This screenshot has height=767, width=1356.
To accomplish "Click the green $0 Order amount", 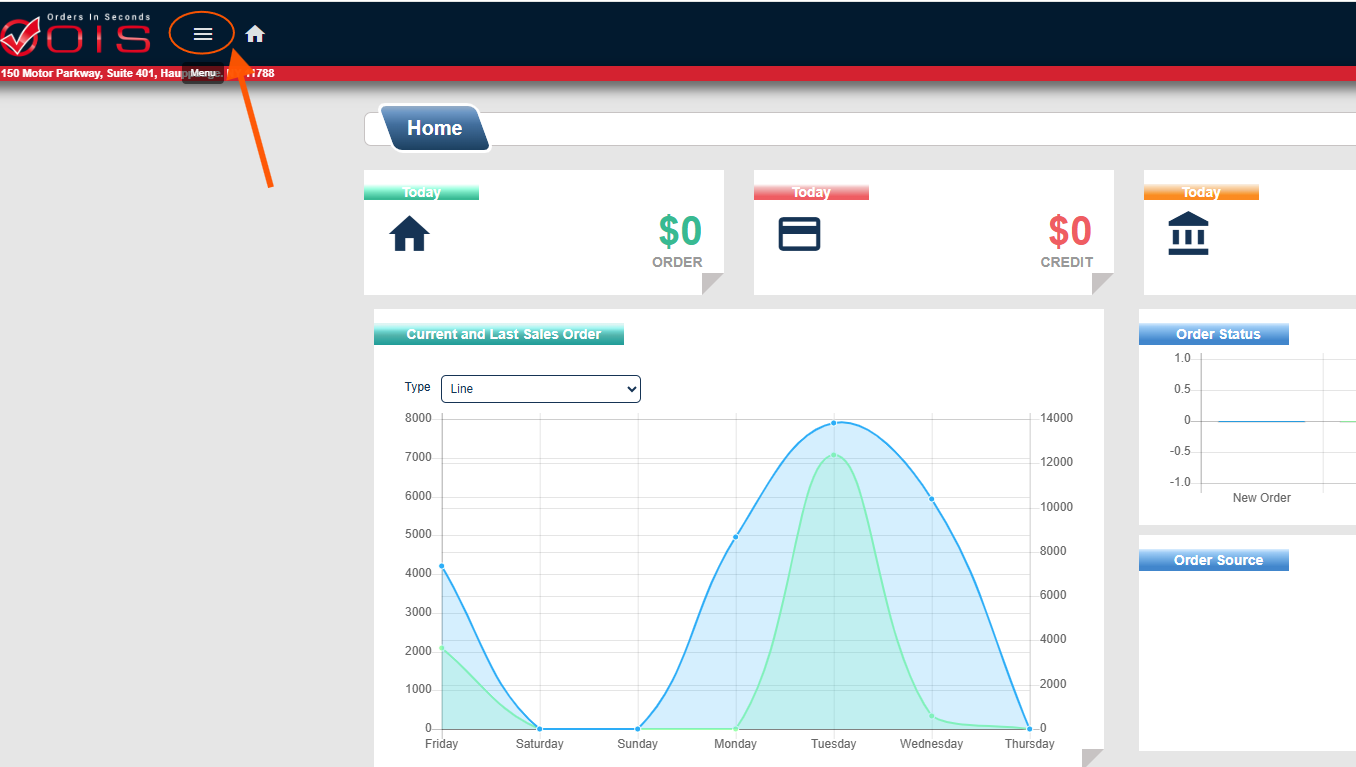I will 680,232.
